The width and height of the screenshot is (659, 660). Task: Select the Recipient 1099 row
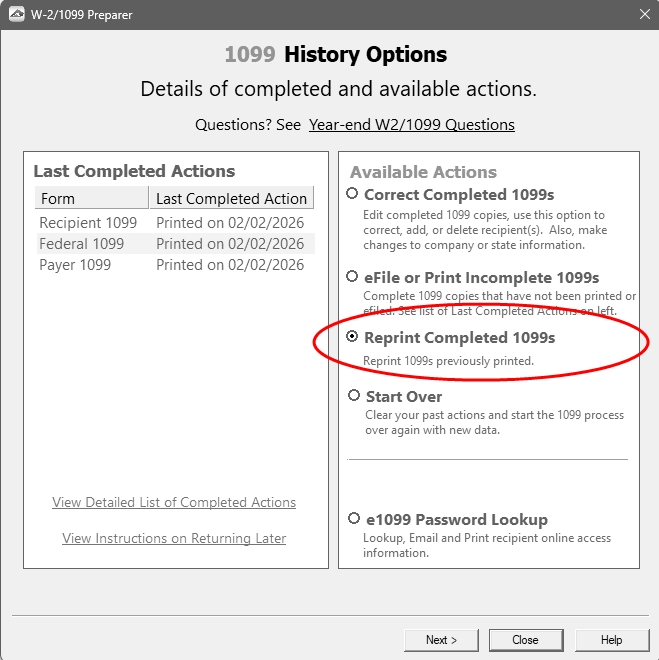(89, 223)
